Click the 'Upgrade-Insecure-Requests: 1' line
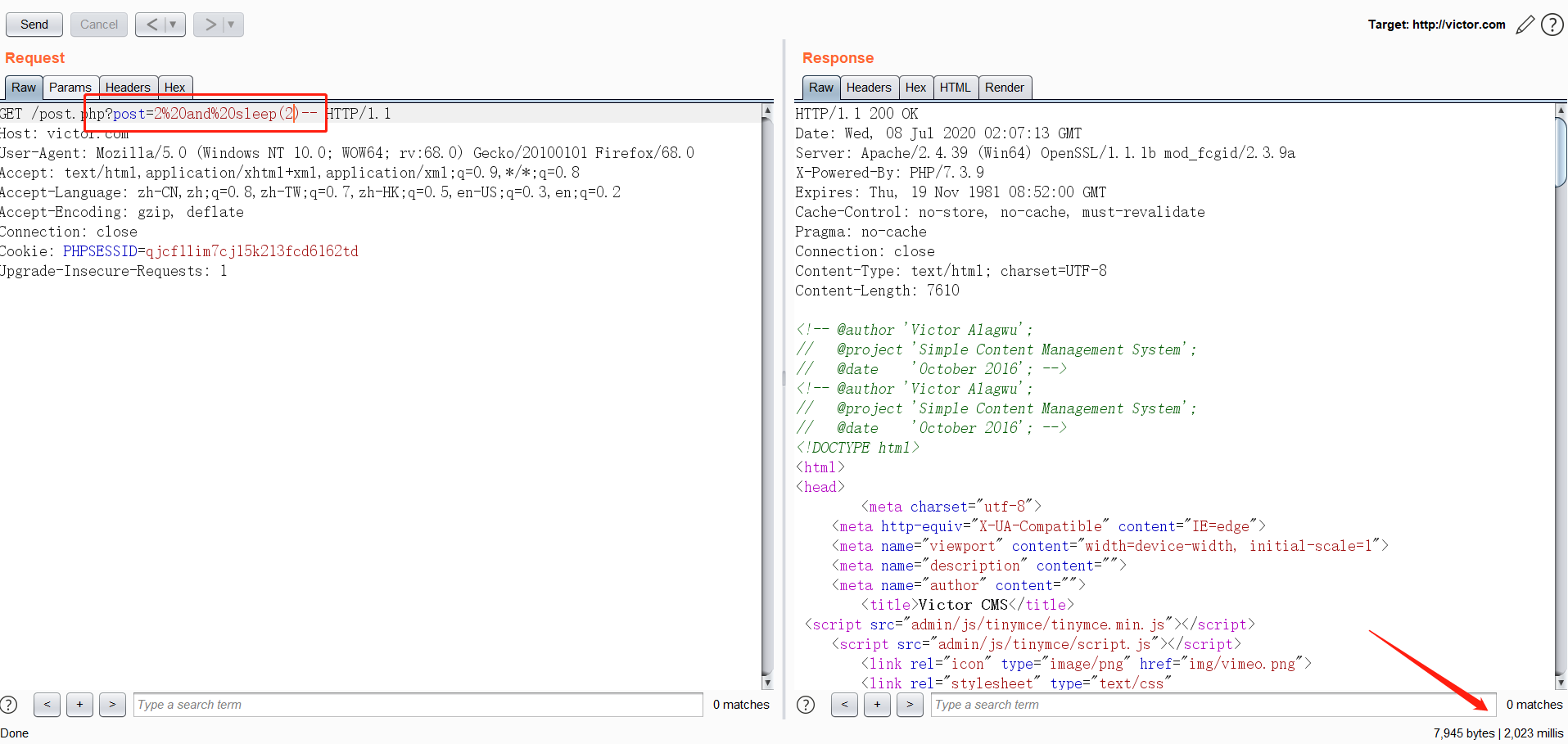Image resolution: width=1568 pixels, height=744 pixels. click(x=114, y=271)
